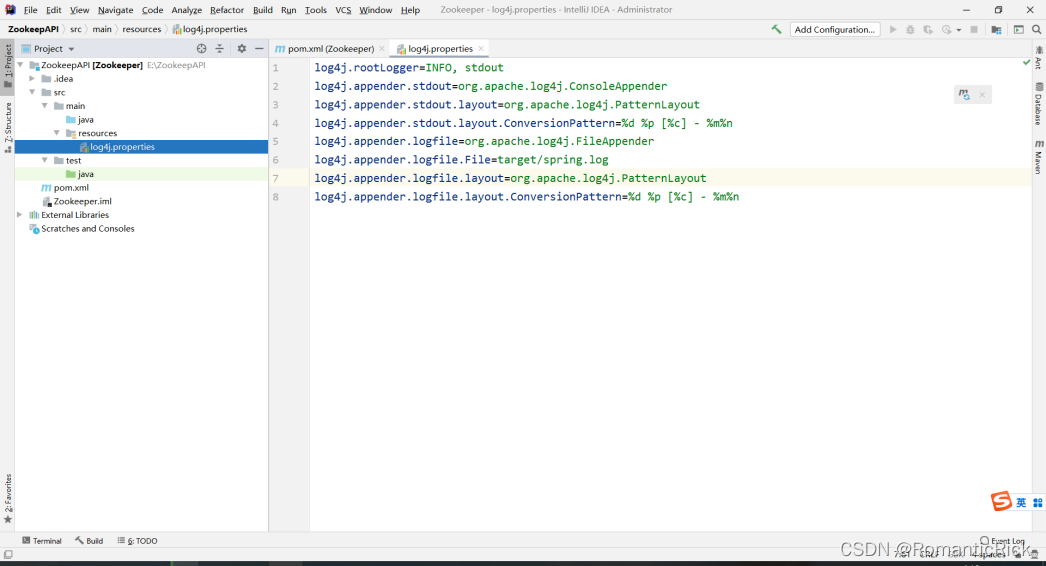Expand the .idea folder
Screen dimensions: 1046x566
click(32, 79)
